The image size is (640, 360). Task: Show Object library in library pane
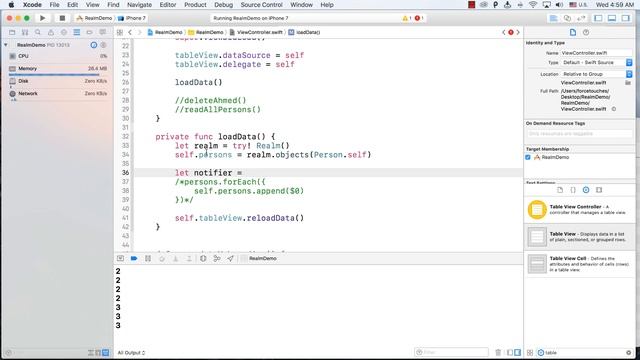click(x=586, y=190)
